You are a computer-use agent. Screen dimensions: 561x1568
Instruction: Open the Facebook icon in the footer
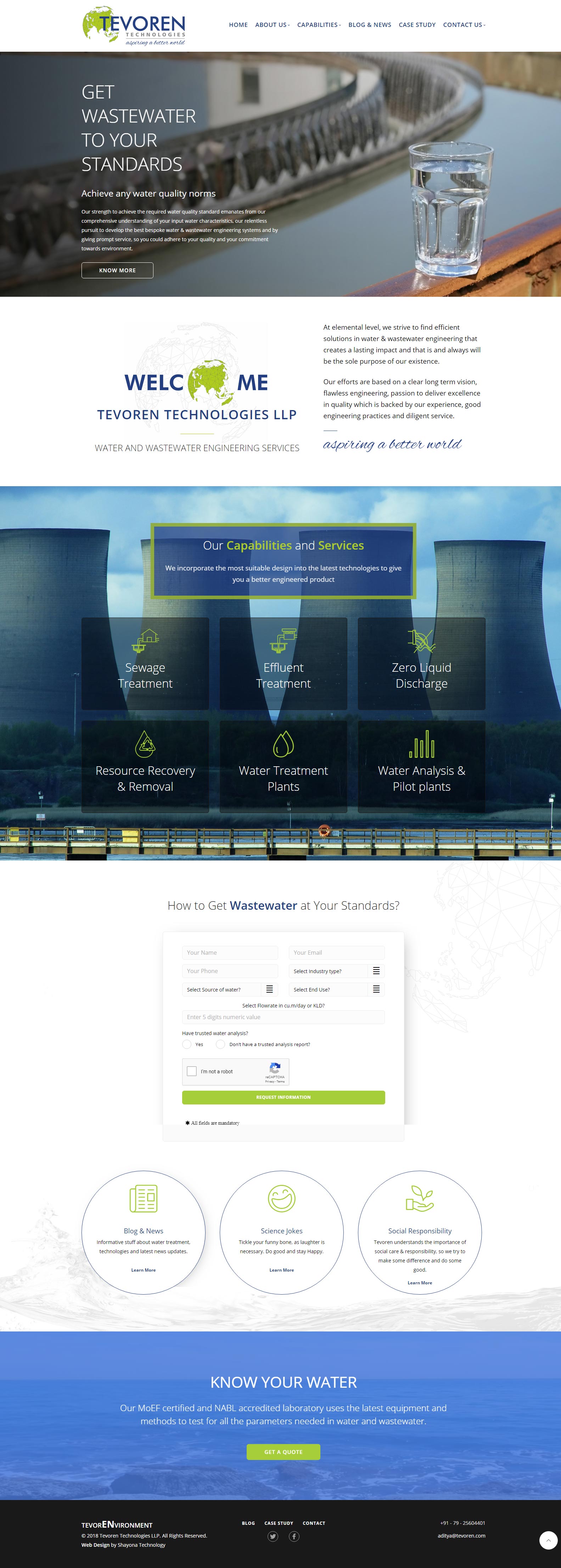tap(294, 1536)
